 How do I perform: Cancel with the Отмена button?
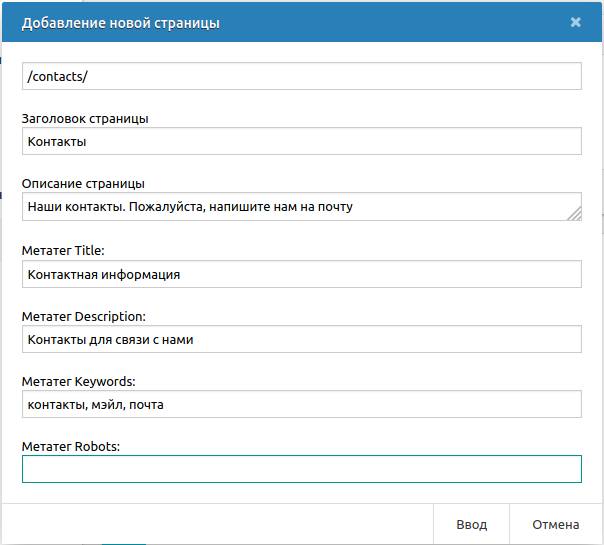coord(555,525)
